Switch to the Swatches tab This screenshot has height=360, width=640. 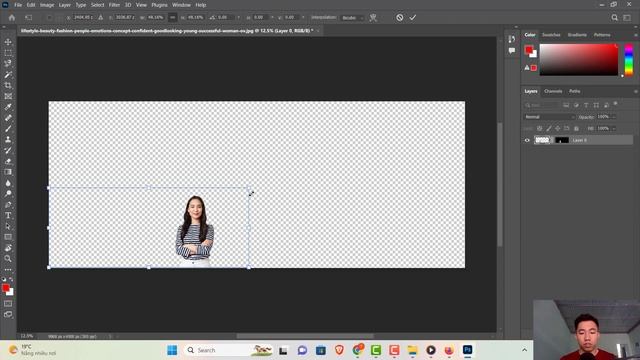tap(551, 35)
